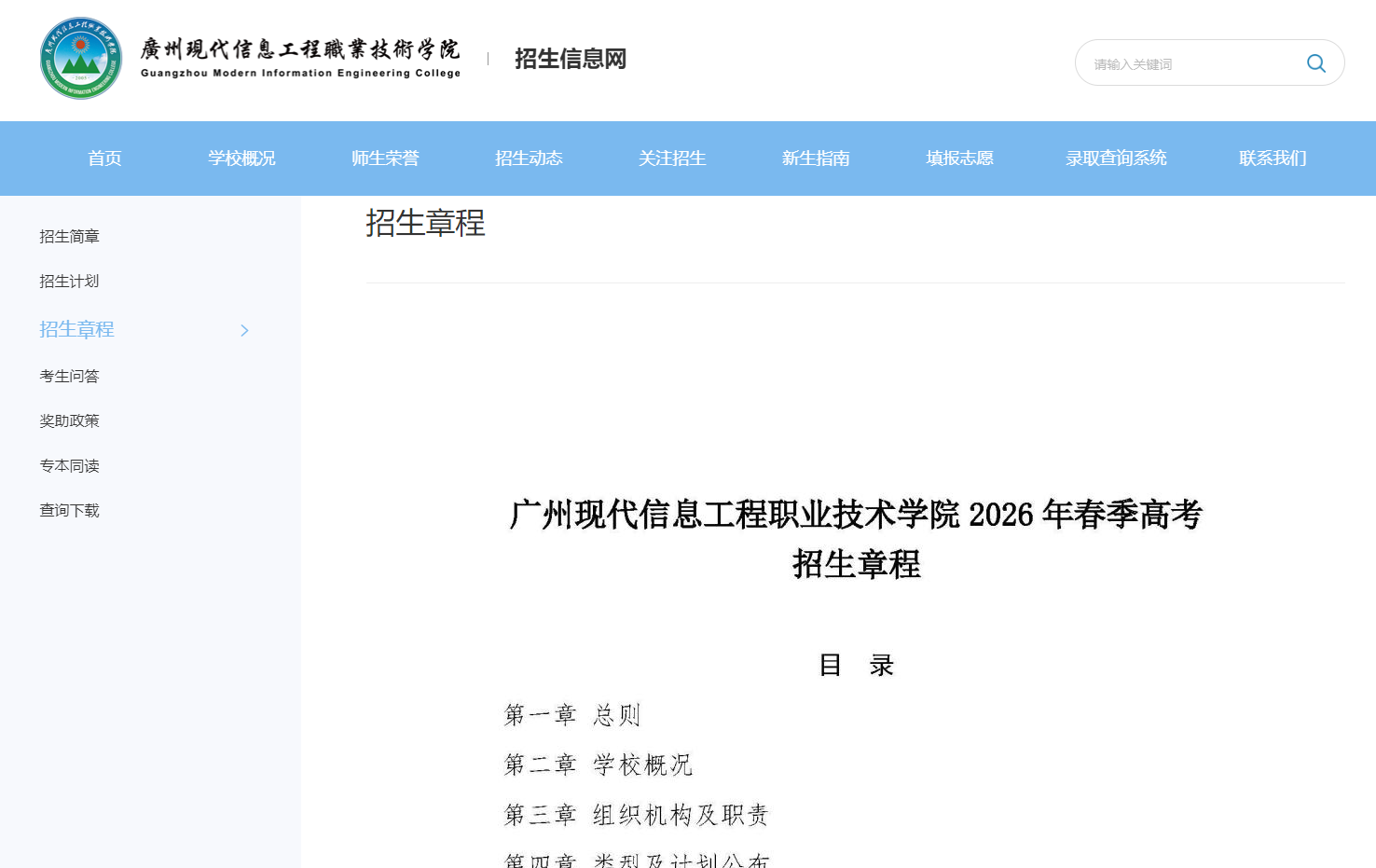Open the 关注招生 navigation item

coord(672,158)
